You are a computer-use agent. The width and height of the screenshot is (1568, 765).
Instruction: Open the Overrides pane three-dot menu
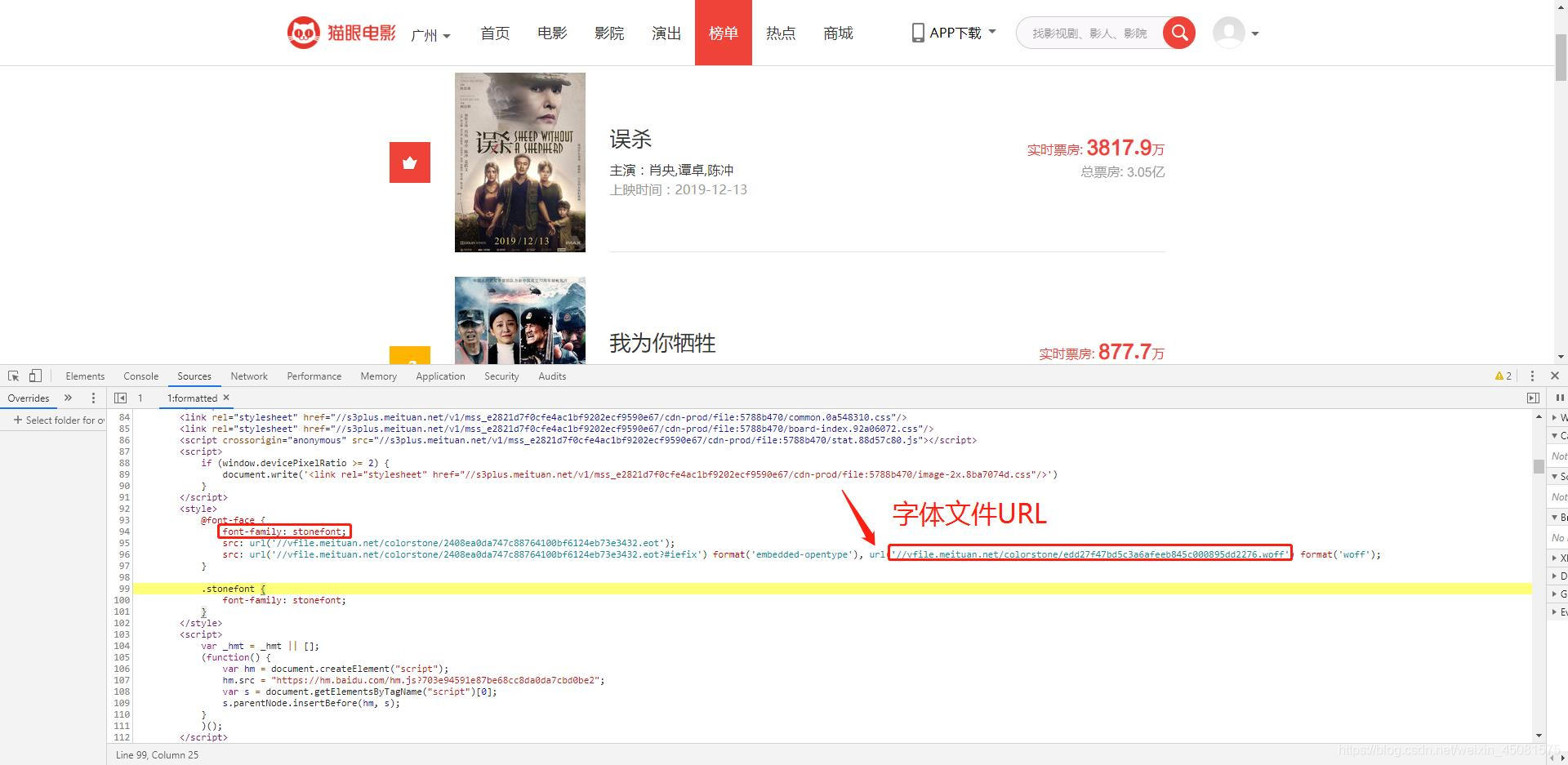(93, 398)
